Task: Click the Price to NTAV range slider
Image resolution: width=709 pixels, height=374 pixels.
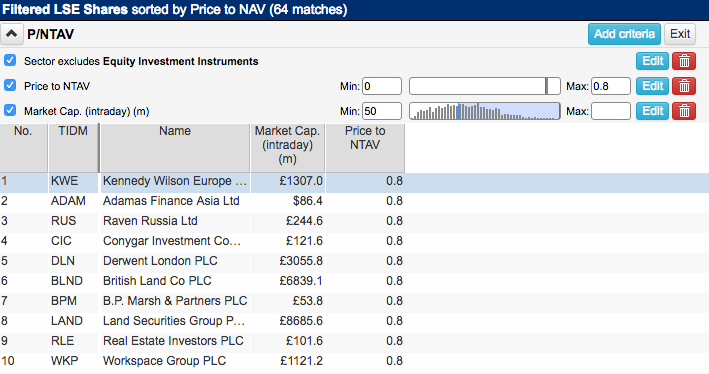Action: tap(485, 86)
